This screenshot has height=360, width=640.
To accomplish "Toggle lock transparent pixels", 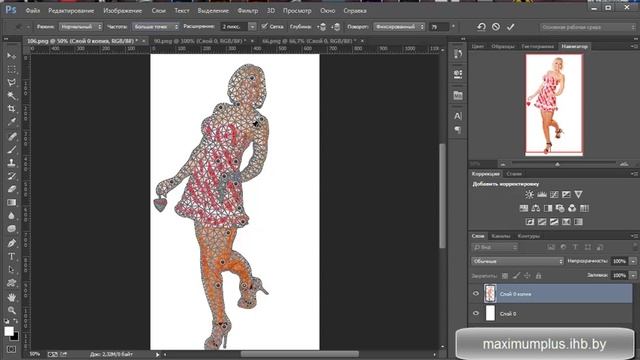I will pos(505,276).
